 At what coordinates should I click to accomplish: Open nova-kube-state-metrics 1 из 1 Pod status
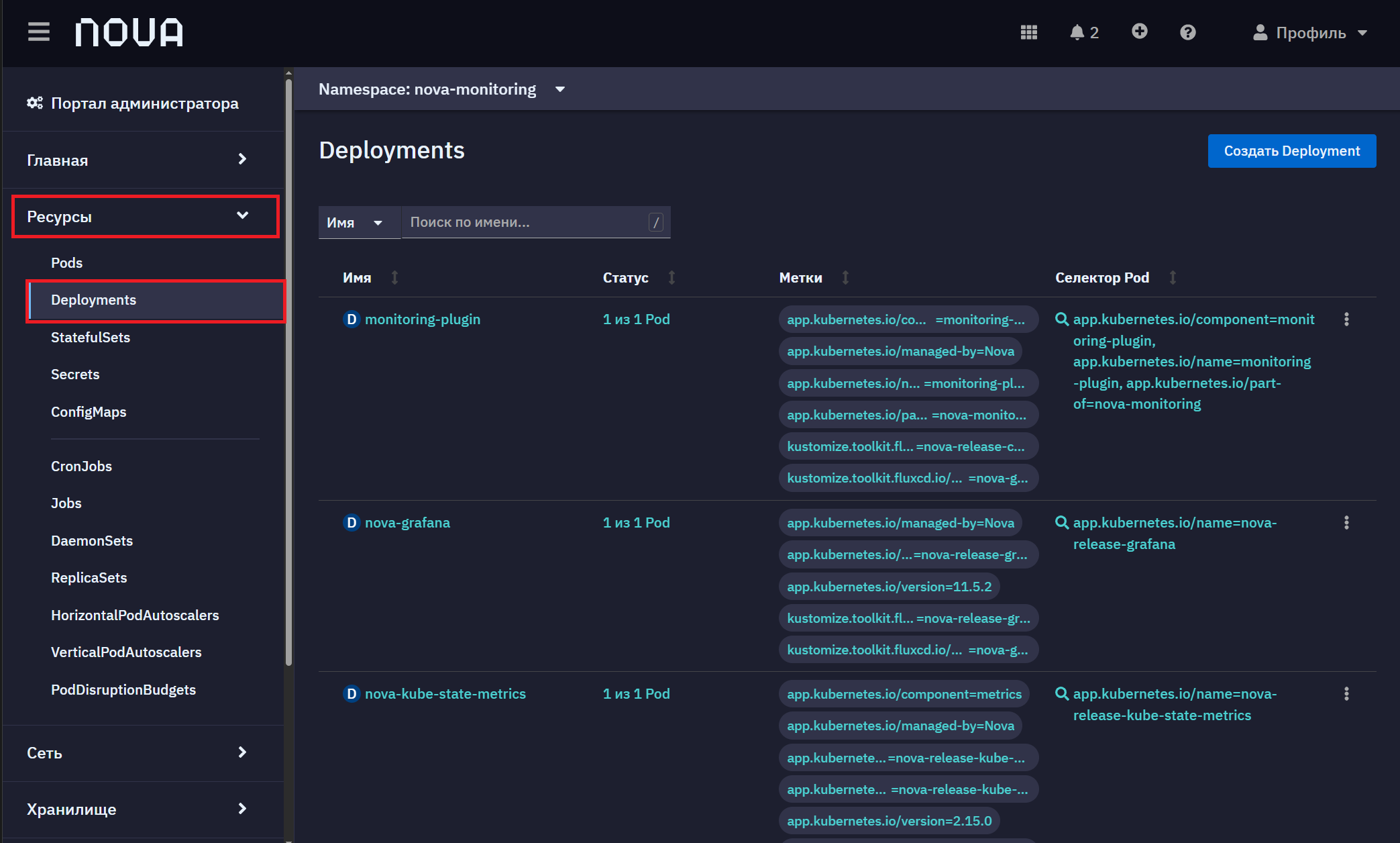pos(636,693)
